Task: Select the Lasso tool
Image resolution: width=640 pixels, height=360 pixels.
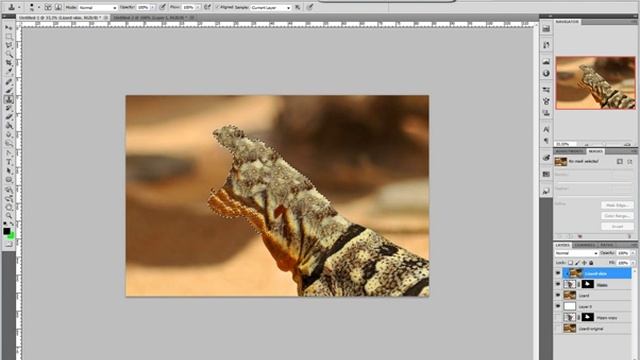Action: click(x=9, y=45)
